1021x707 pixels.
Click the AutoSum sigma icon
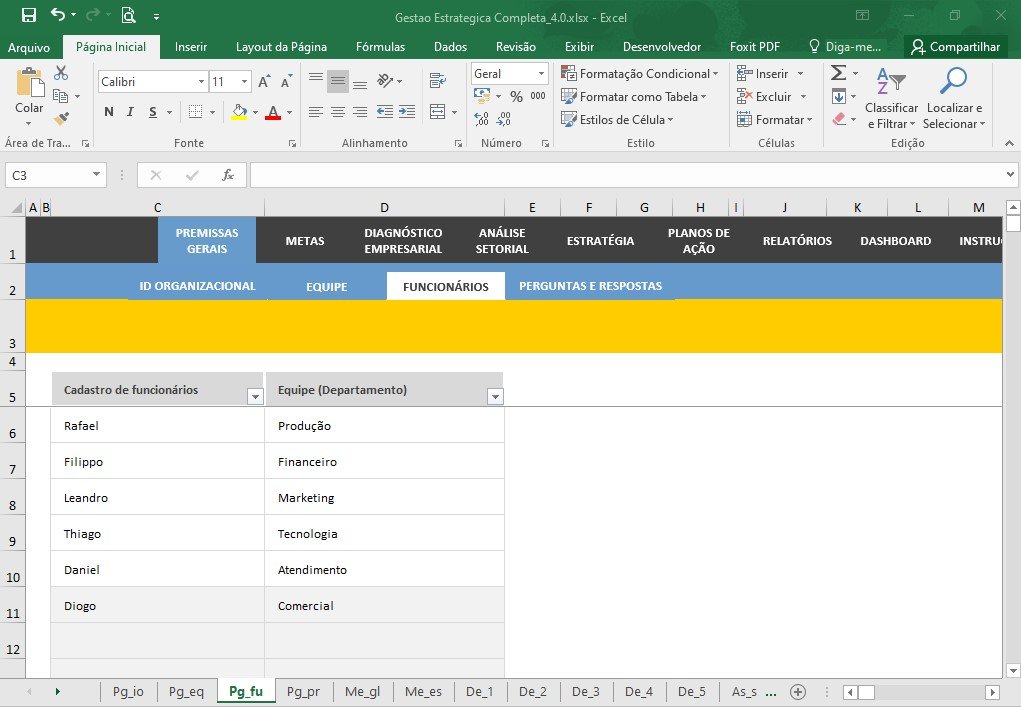click(x=839, y=72)
